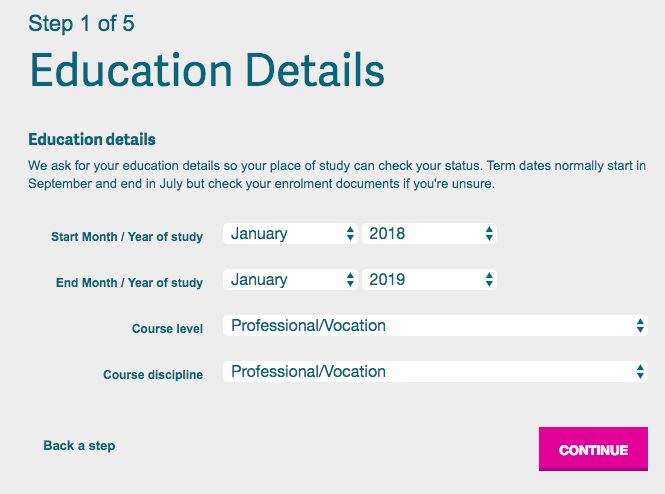Click the up/down arrows on end month select
This screenshot has height=494, width=665.
coord(350,279)
